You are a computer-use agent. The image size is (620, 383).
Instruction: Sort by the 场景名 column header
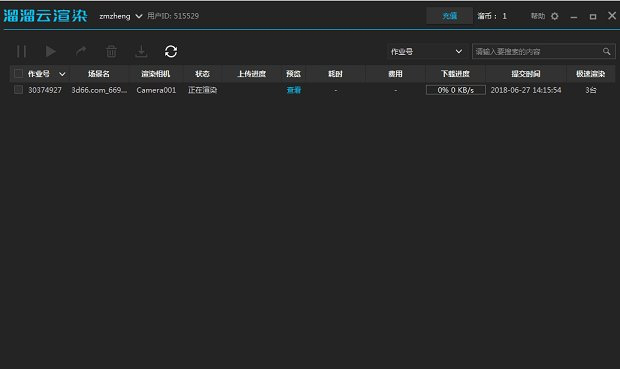pyautogui.click(x=99, y=74)
